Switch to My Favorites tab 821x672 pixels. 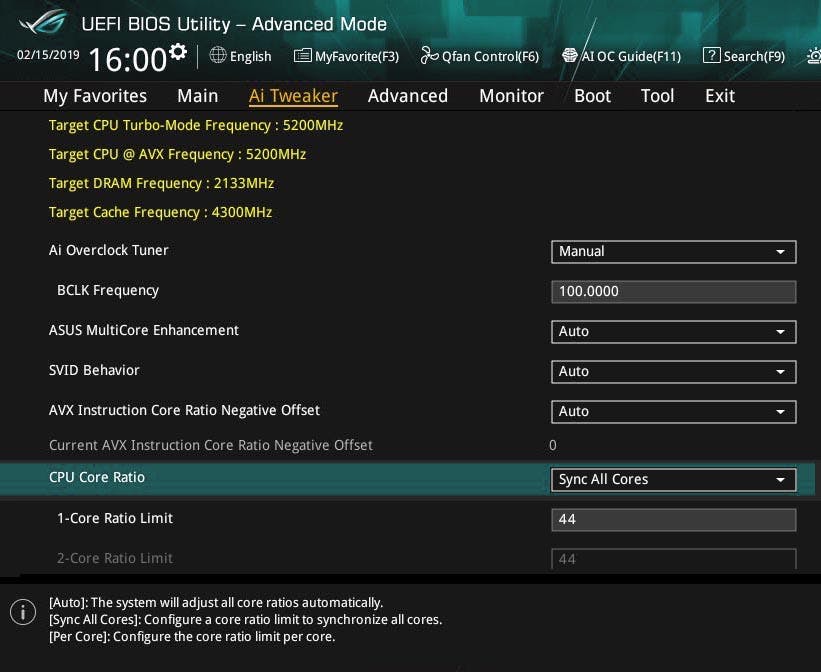click(x=95, y=96)
